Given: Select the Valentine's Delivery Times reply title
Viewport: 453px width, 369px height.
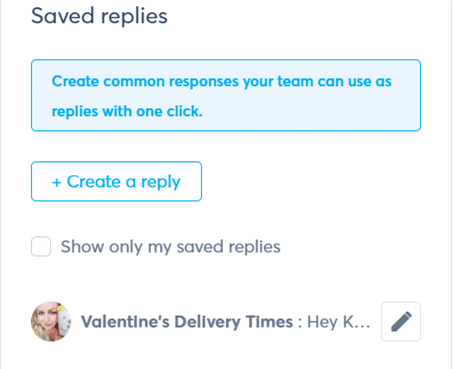Looking at the screenshot, I should 187,322.
